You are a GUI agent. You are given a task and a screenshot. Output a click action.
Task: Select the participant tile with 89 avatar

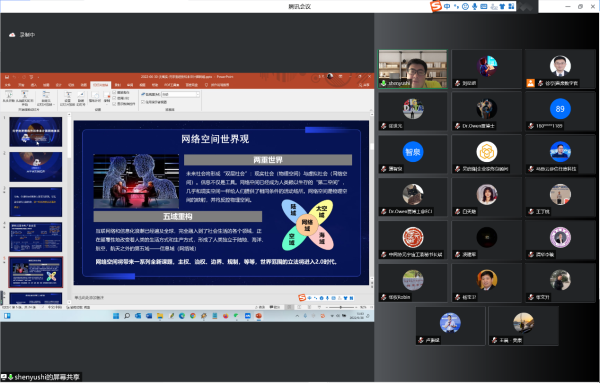point(560,111)
